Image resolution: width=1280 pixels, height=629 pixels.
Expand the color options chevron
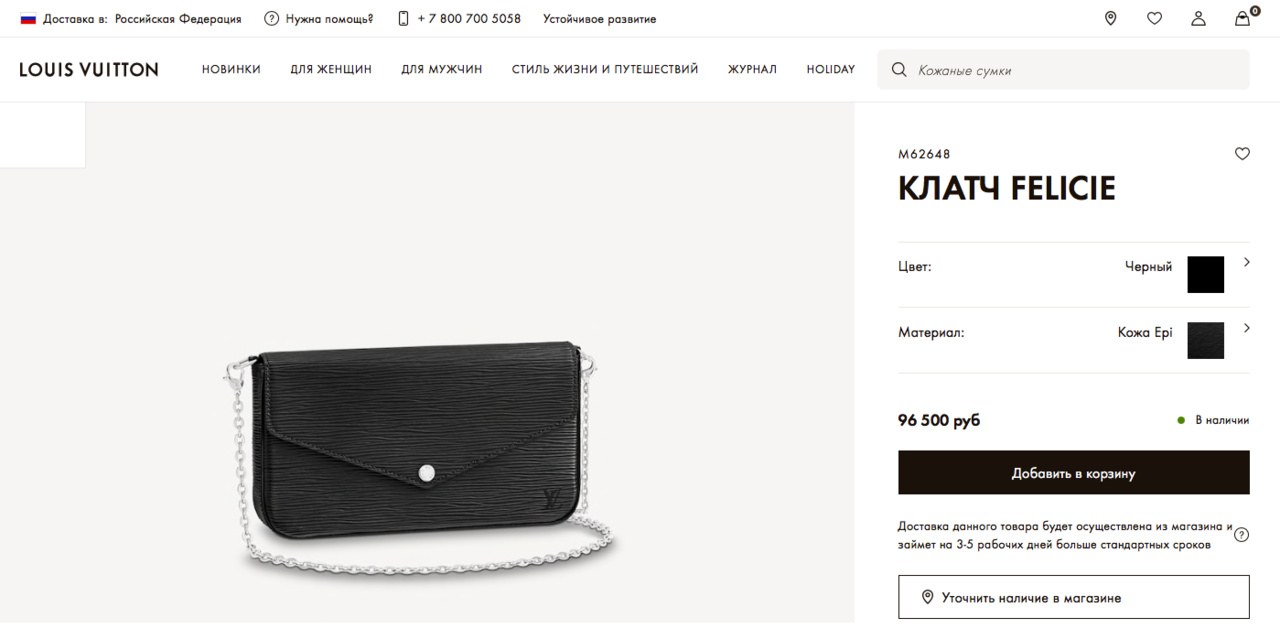[1247, 262]
